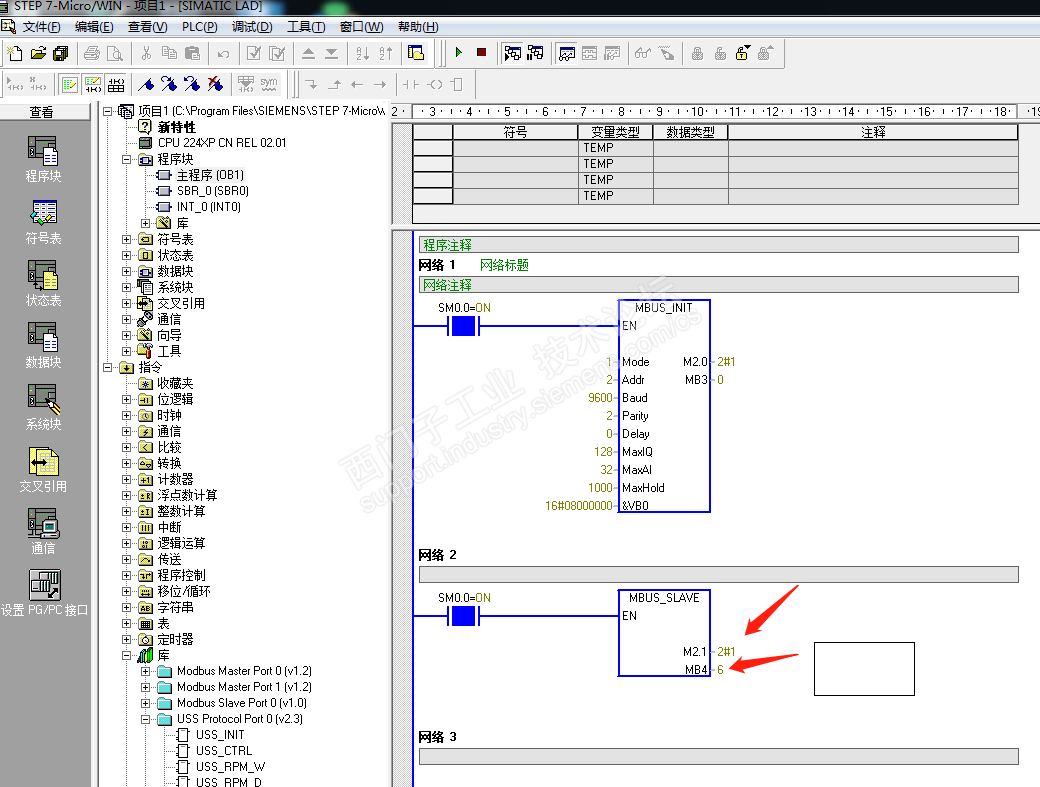This screenshot has width=1040, height=787.
Task: Click the Open project folder icon
Action: pyautogui.click(x=38, y=53)
